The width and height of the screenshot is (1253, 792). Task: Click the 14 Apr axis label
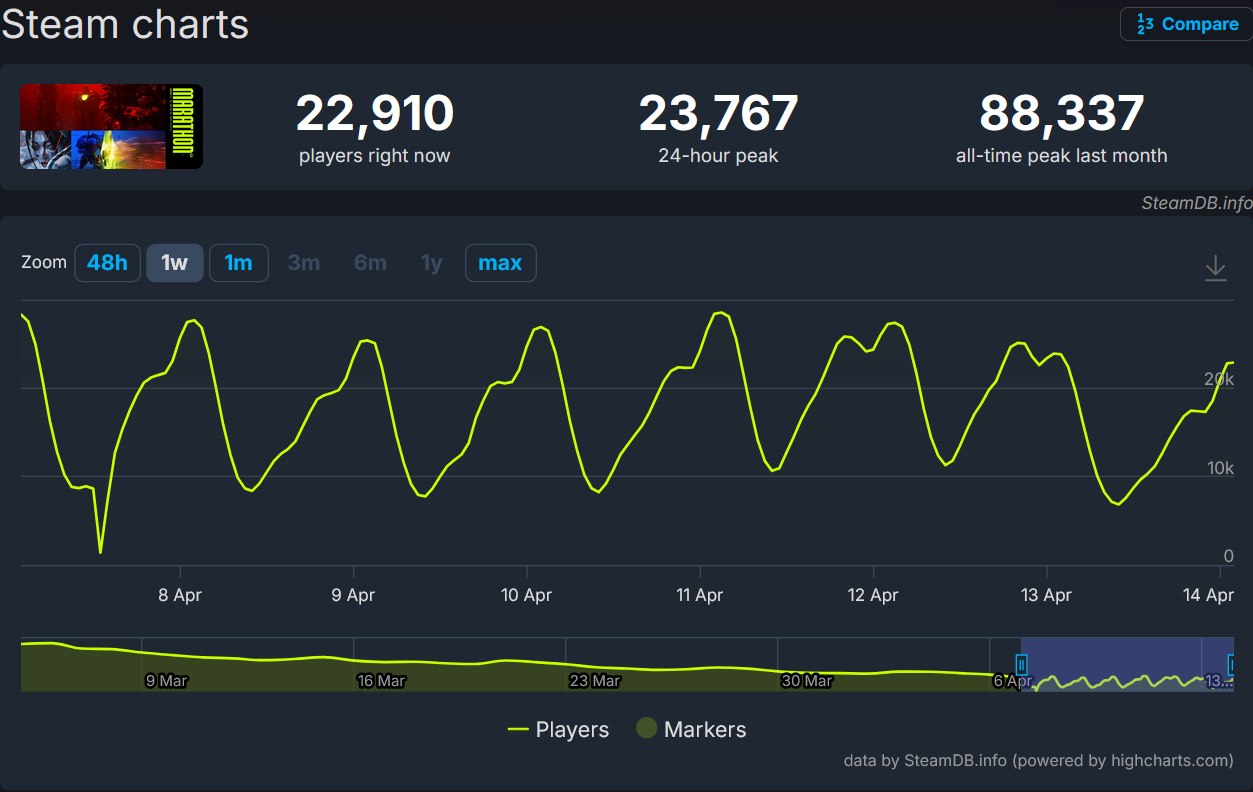pyautogui.click(x=1208, y=595)
